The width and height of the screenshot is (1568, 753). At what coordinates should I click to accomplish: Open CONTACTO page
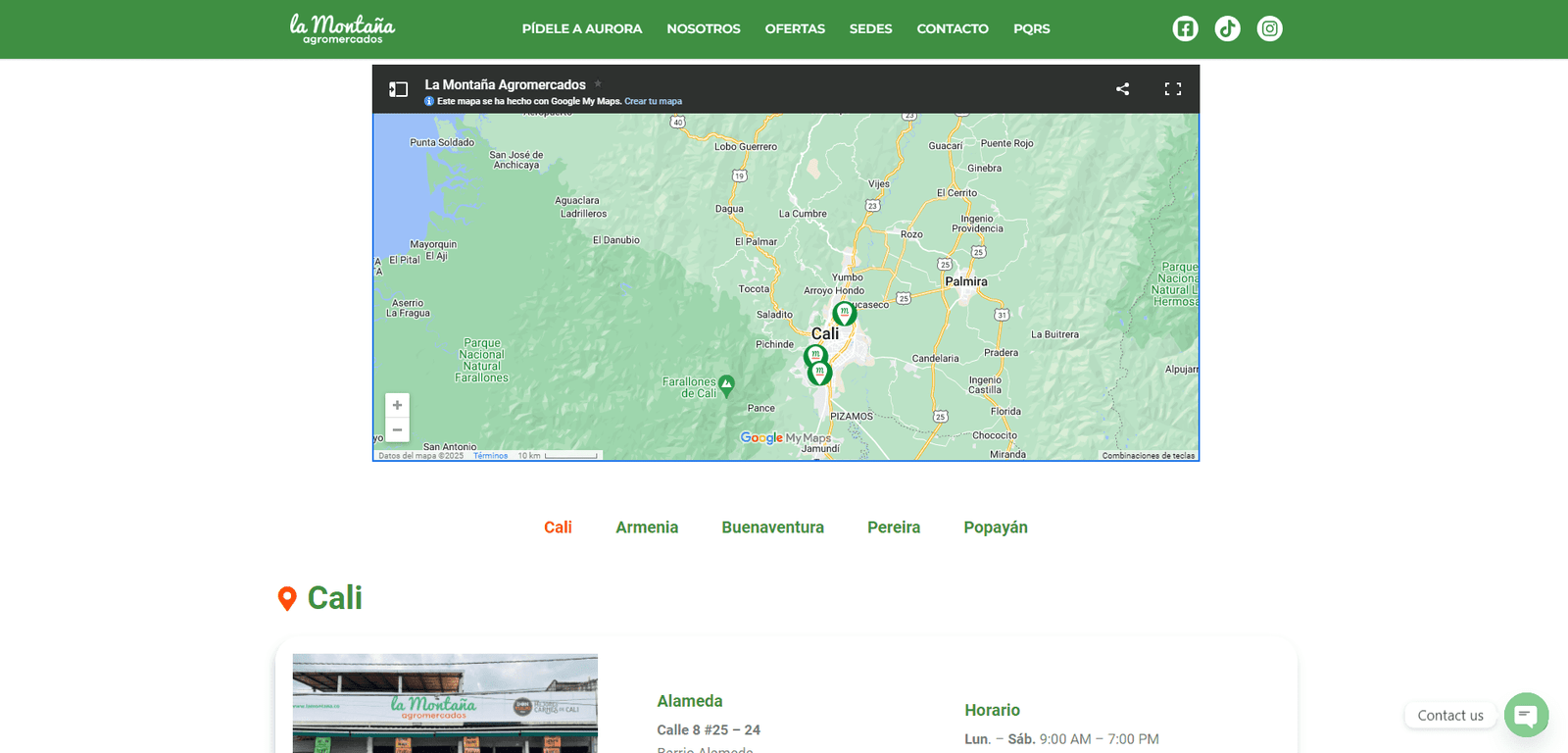point(953,28)
